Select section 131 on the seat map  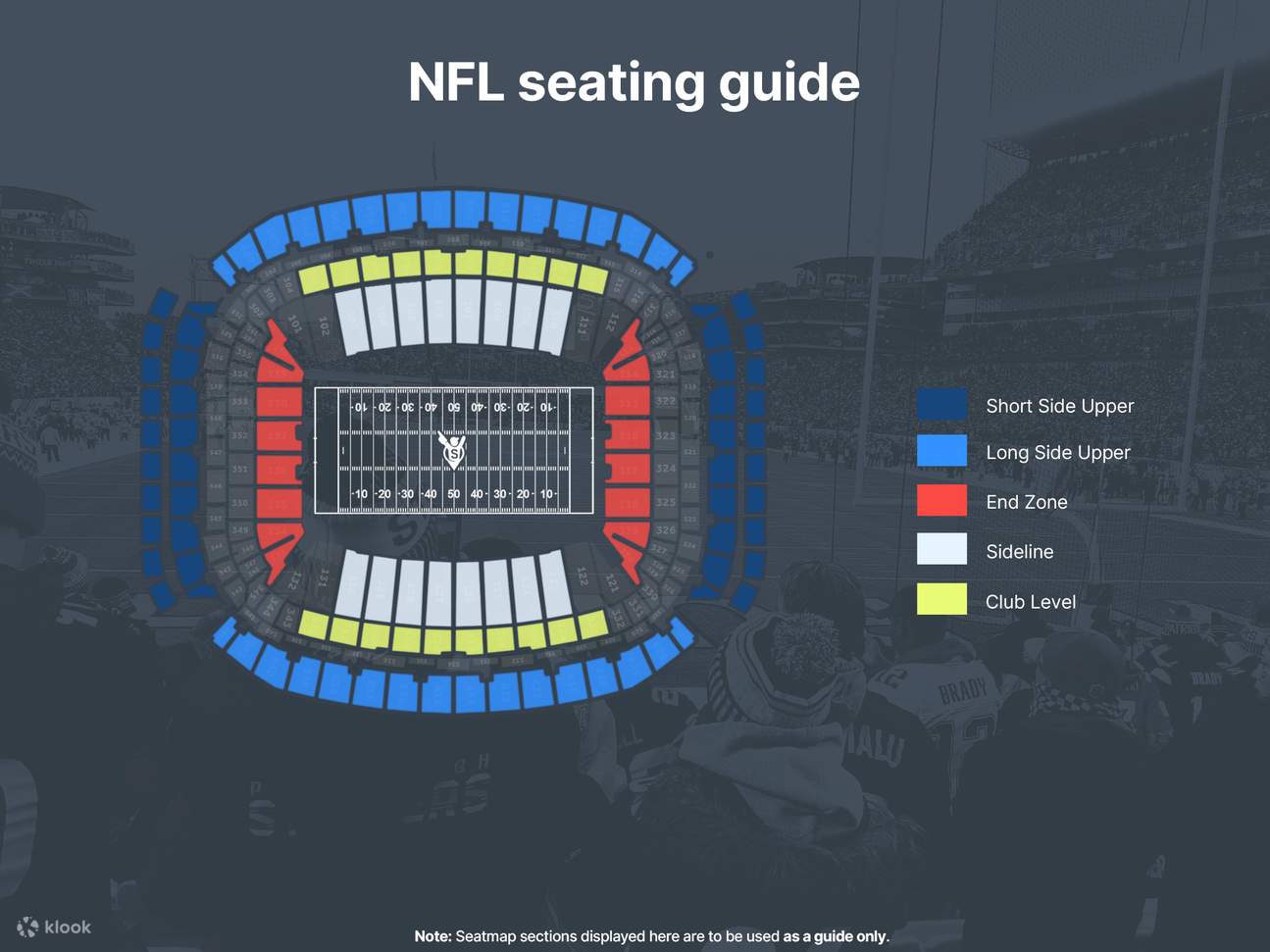click(324, 578)
